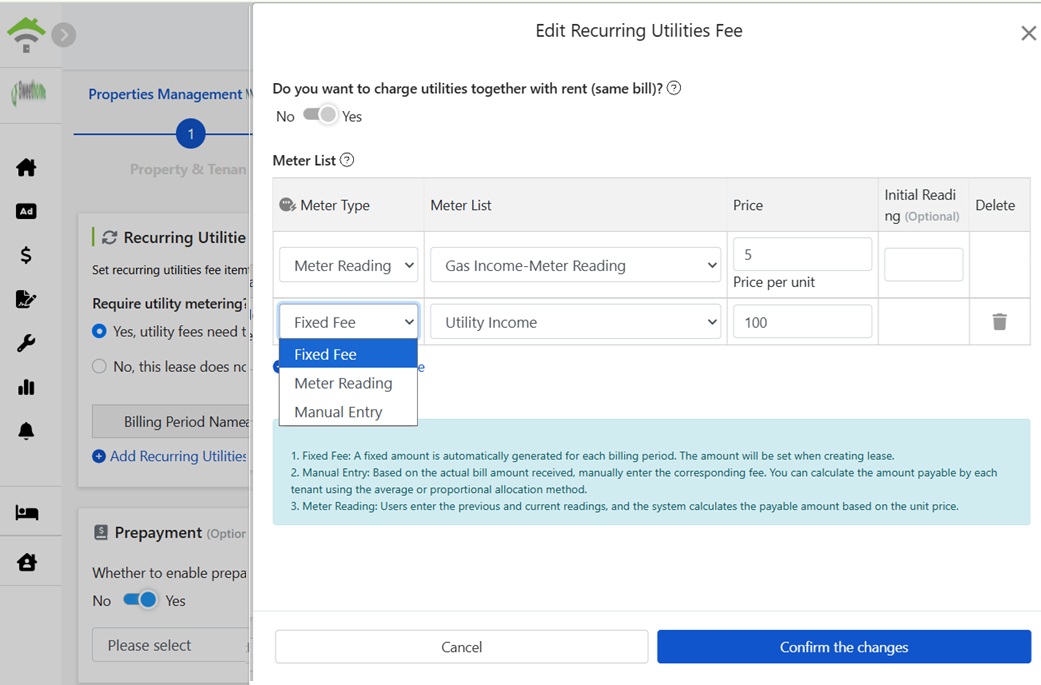Open the lease signing document icon
1041x685 pixels.
[26, 299]
